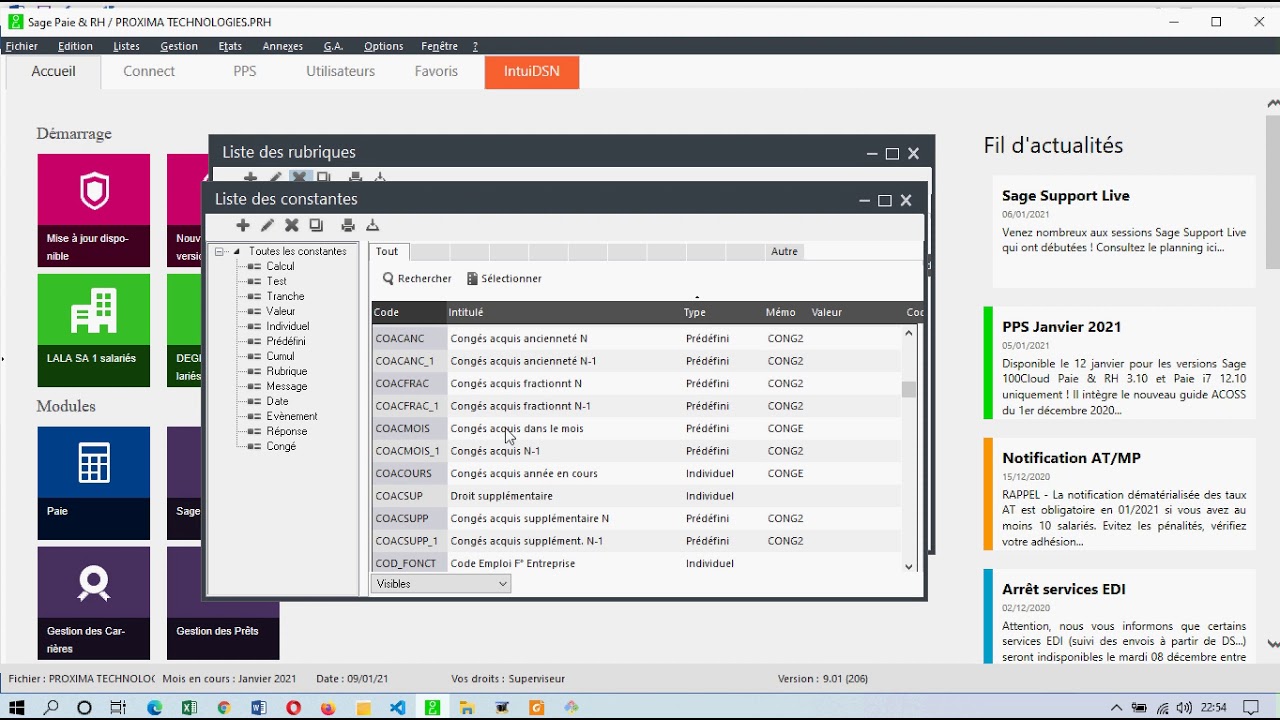Sort table by Intitulé column header
Image resolution: width=1280 pixels, height=720 pixels.
pos(563,313)
